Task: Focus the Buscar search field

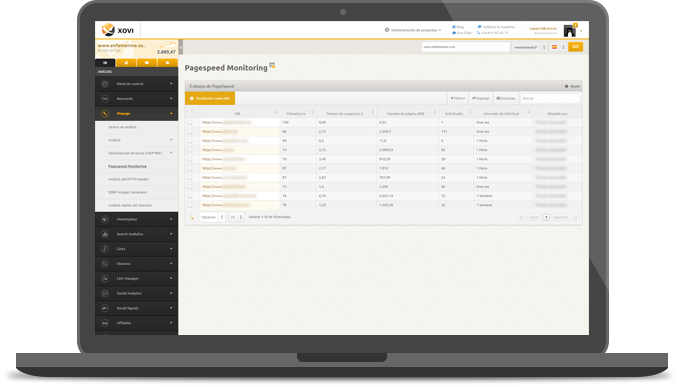Action: [x=550, y=99]
